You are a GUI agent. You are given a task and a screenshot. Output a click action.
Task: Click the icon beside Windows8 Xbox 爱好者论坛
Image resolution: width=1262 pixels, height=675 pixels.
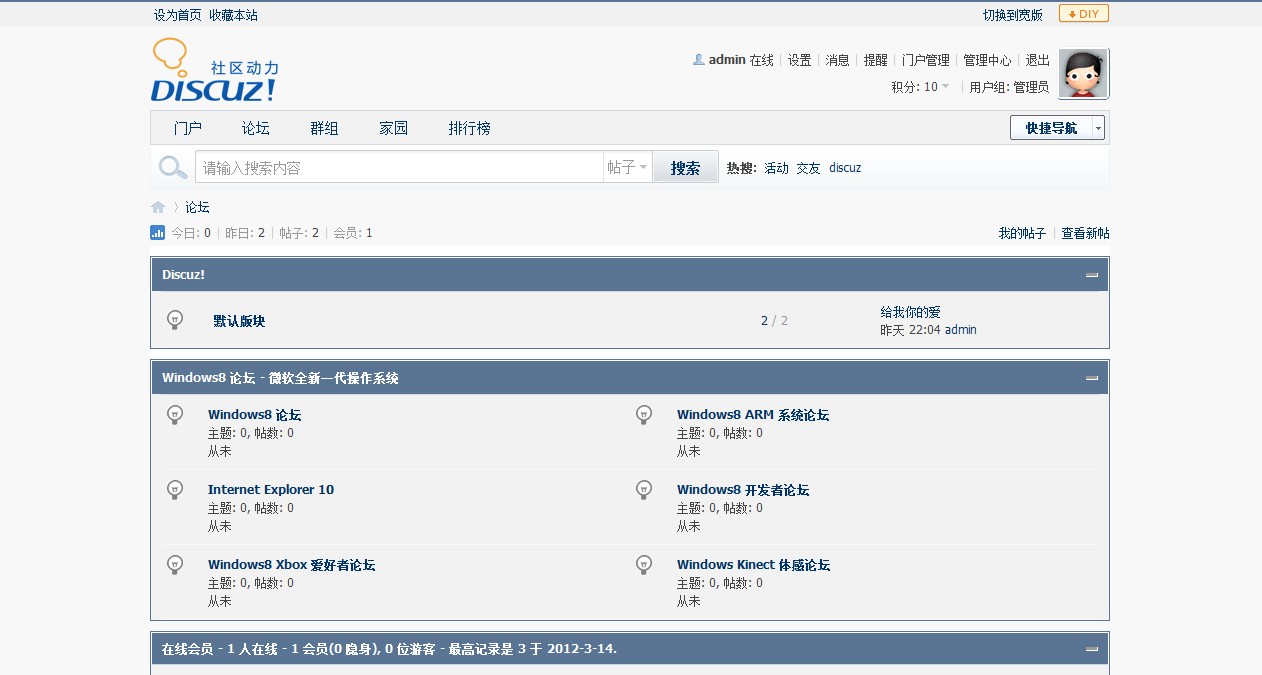tap(175, 565)
